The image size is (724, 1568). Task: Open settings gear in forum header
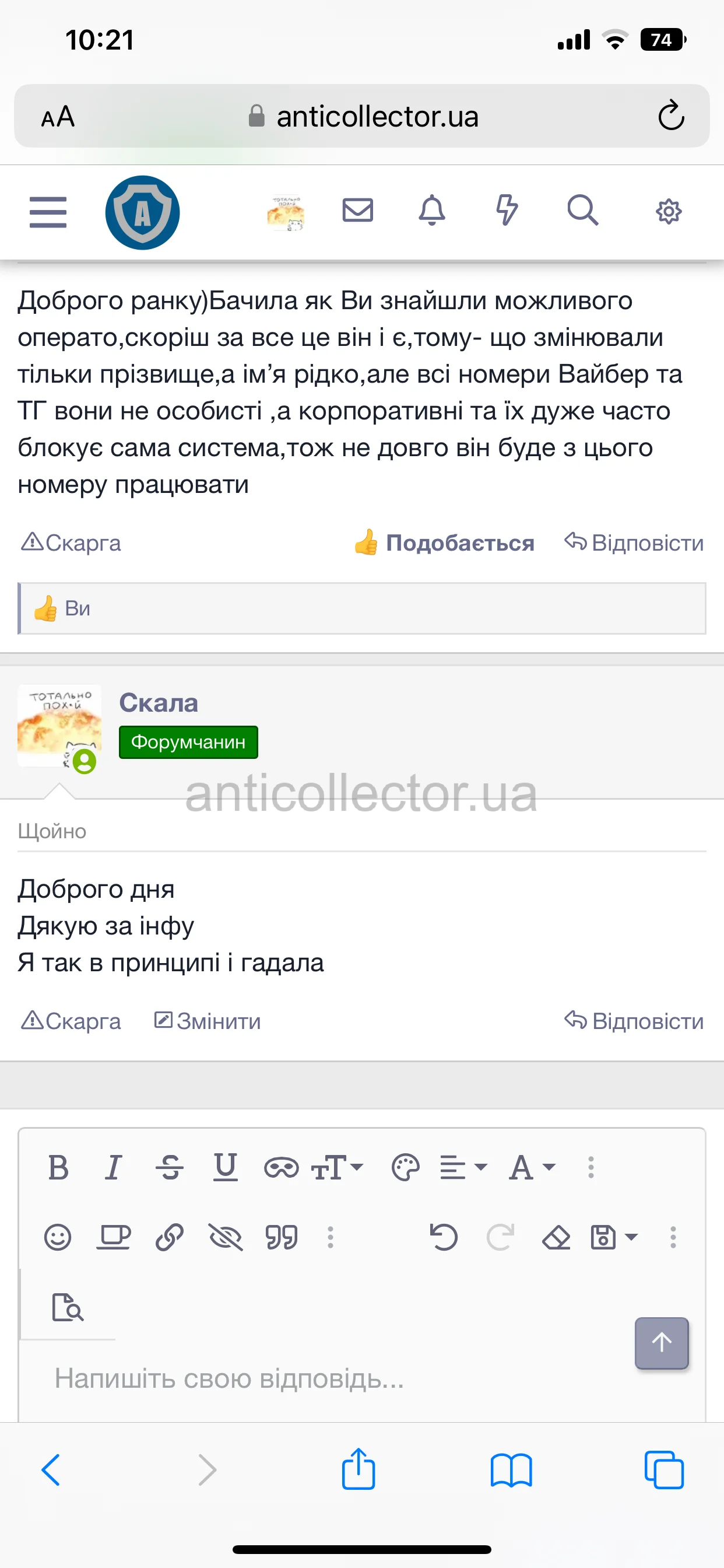pyautogui.click(x=668, y=212)
